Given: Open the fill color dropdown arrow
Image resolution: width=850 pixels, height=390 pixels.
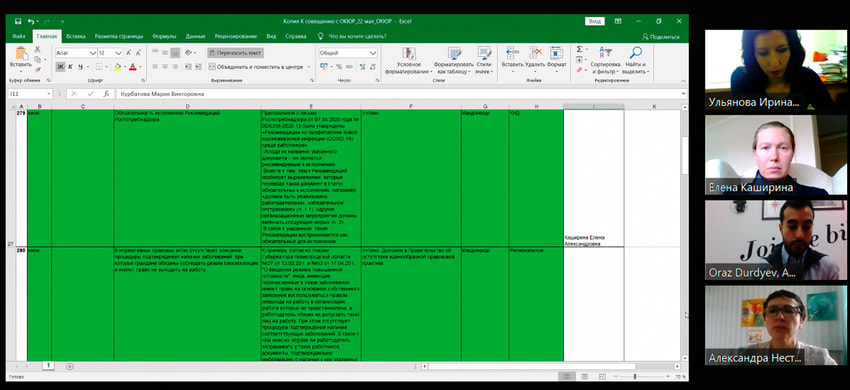Looking at the screenshot, I should pos(124,67).
